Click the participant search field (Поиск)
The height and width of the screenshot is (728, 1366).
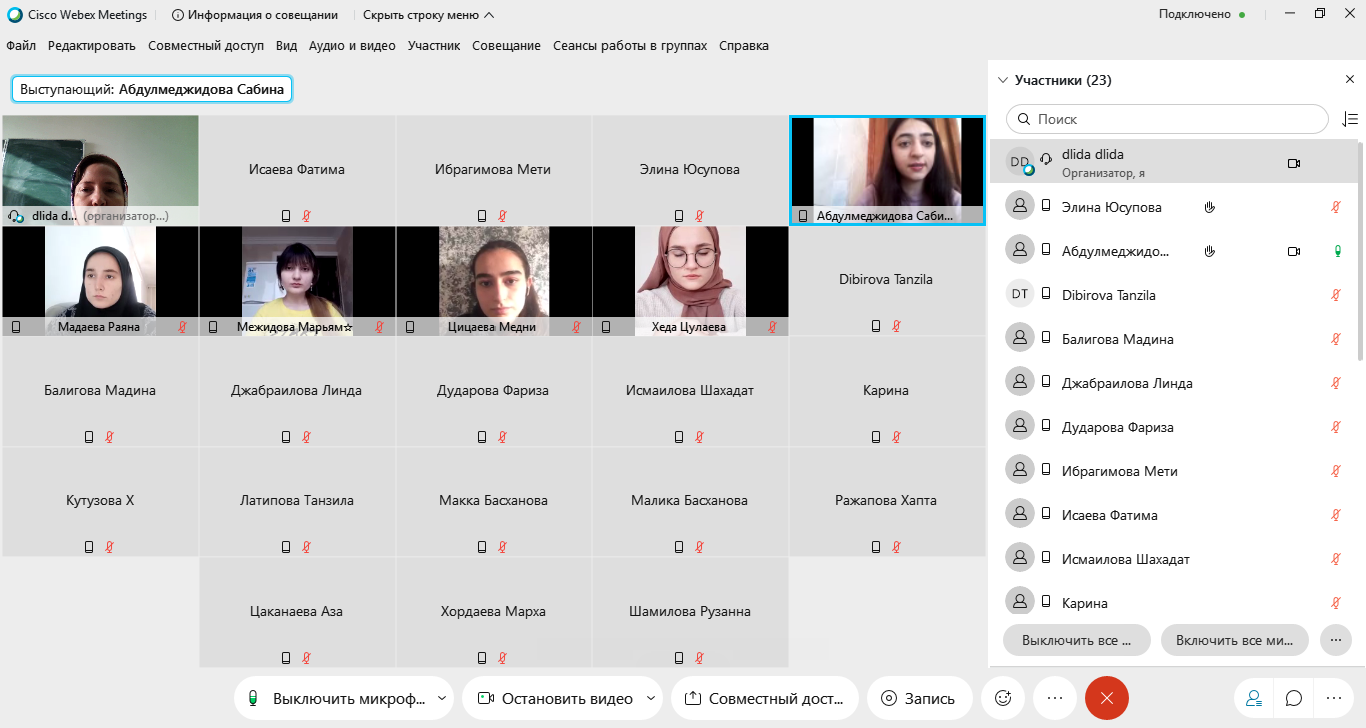coord(1167,119)
